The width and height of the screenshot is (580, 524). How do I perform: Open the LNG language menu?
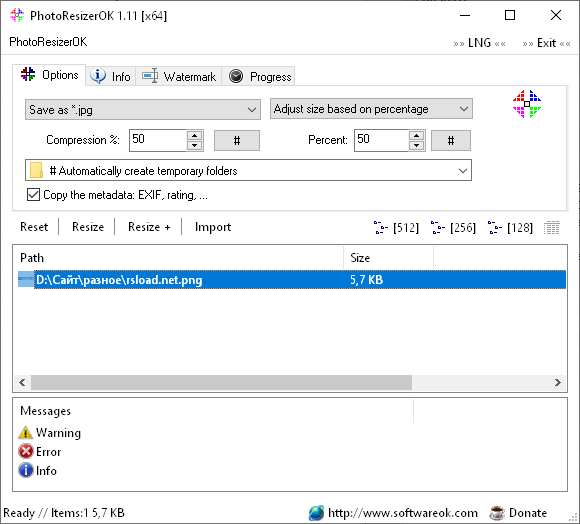[479, 43]
